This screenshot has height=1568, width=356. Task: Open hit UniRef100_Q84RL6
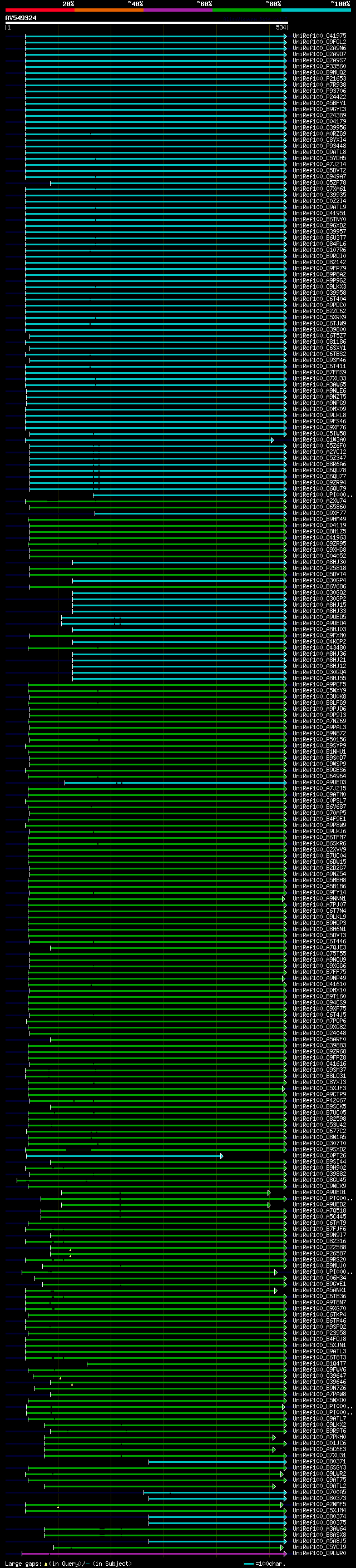click(319, 244)
